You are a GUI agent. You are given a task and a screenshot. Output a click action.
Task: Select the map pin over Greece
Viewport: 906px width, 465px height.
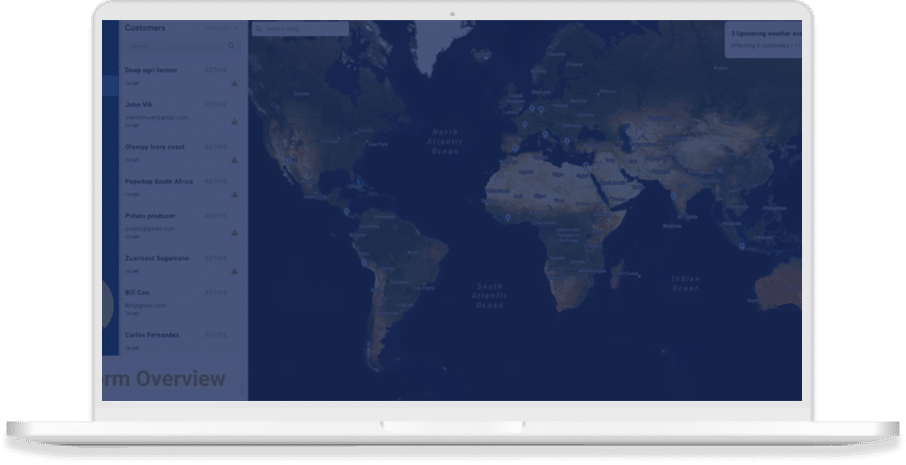point(567,142)
